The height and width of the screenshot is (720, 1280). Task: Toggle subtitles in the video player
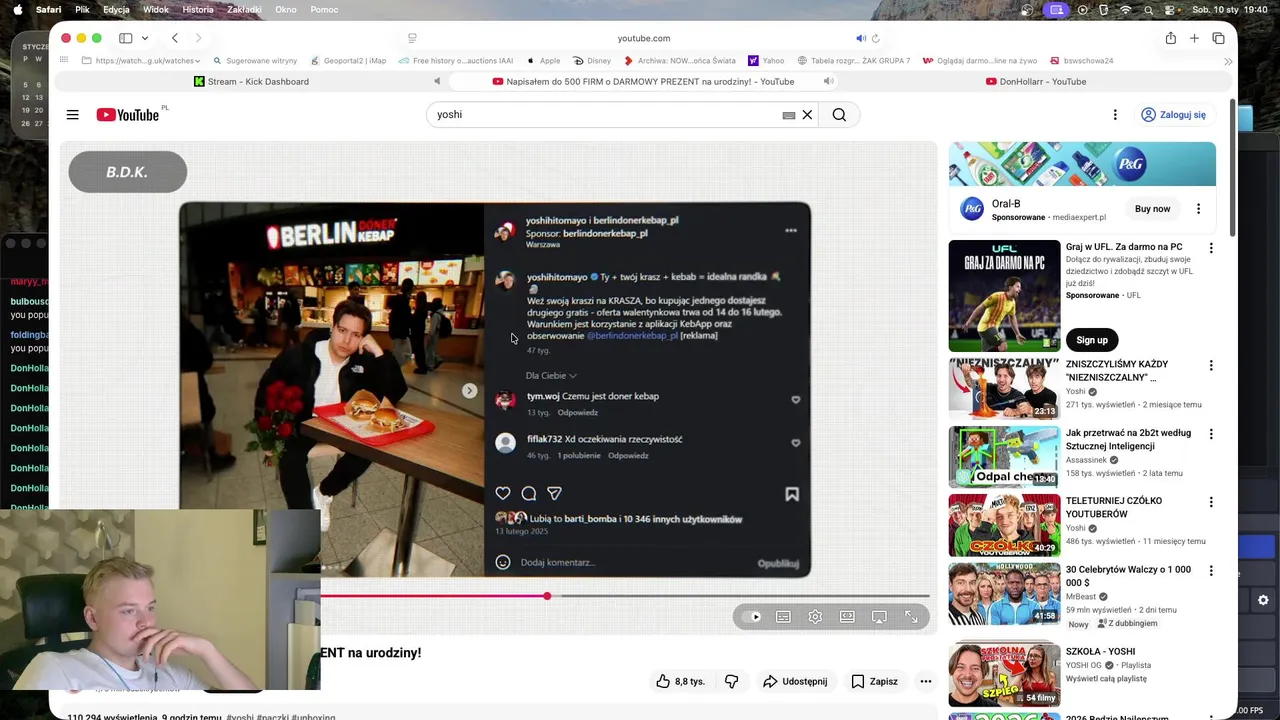tap(783, 617)
